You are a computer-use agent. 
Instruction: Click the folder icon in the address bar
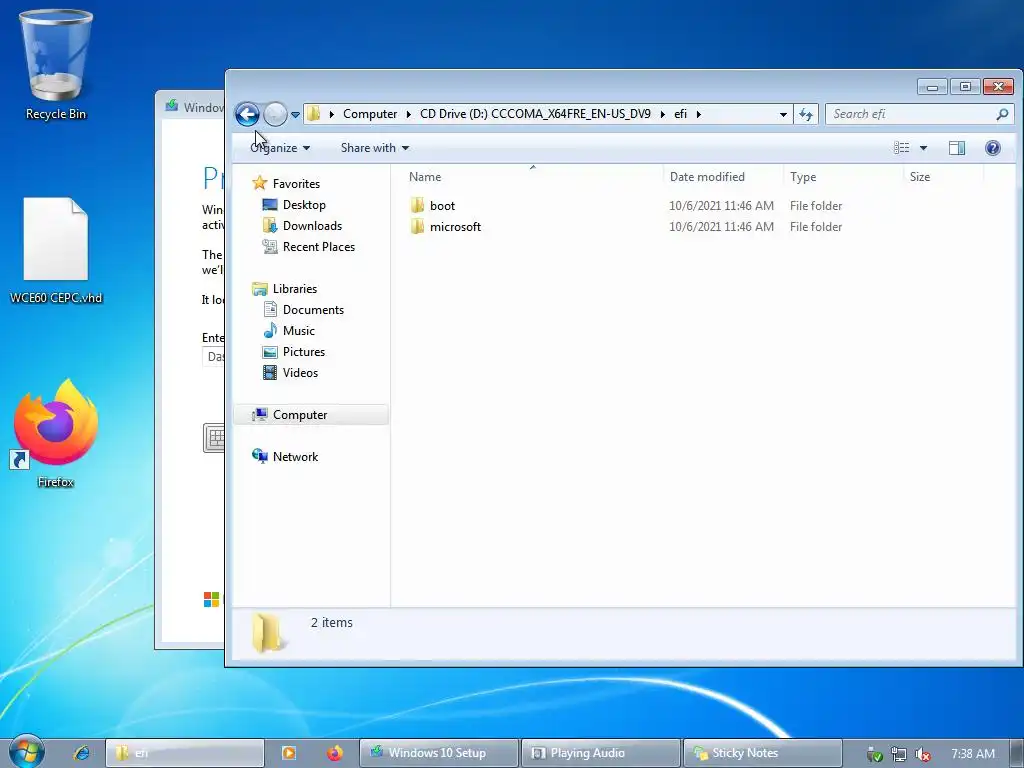(x=313, y=114)
